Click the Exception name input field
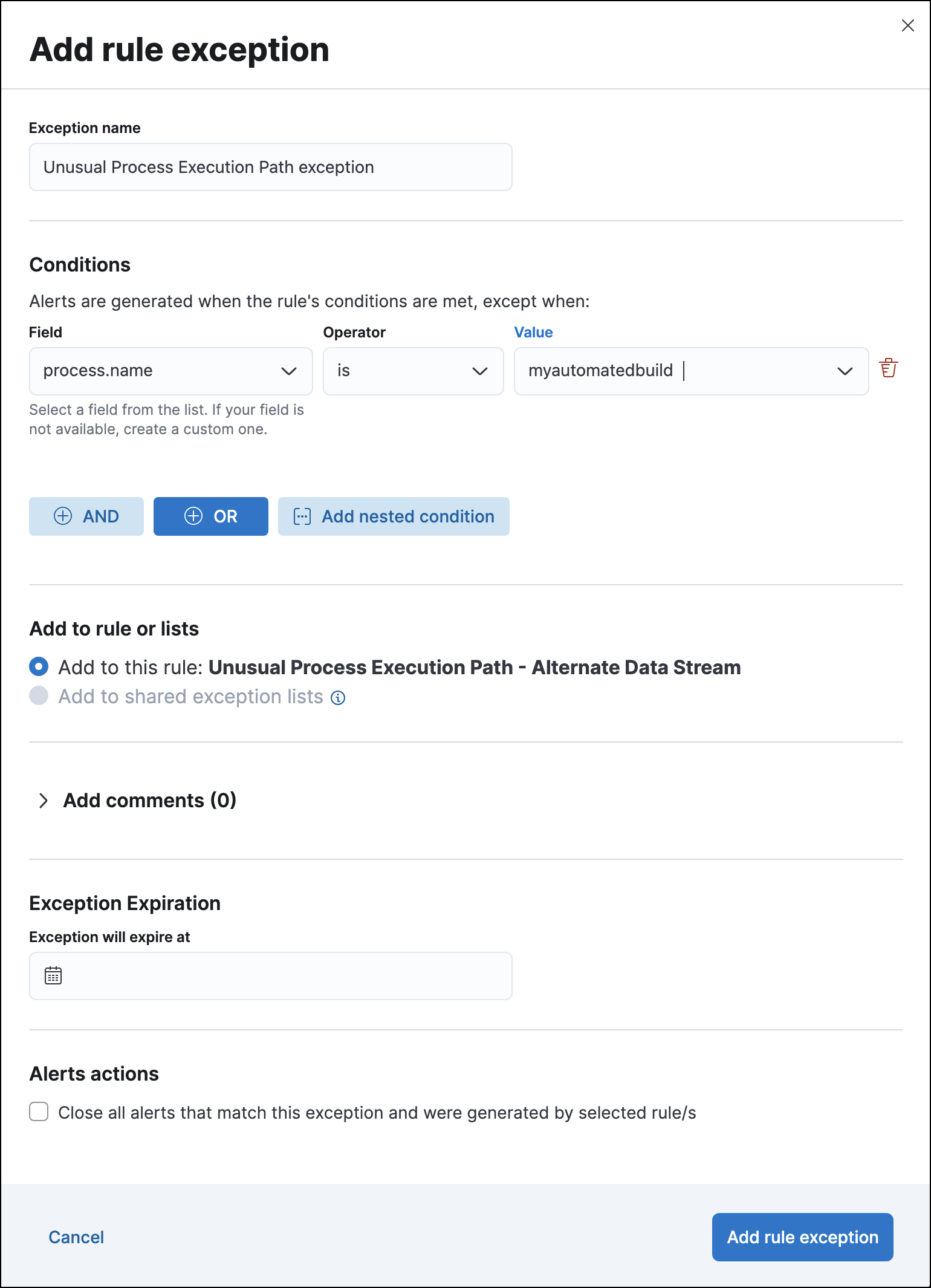Viewport: 931px width, 1288px height. click(x=270, y=166)
